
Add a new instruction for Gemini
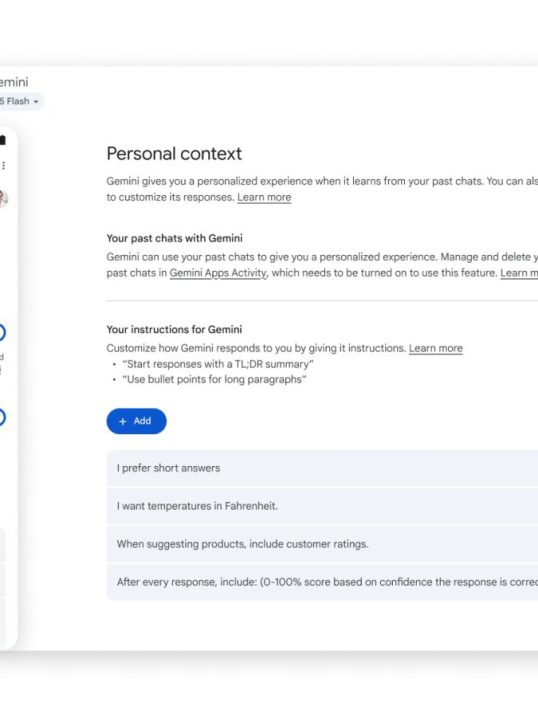coord(136,421)
